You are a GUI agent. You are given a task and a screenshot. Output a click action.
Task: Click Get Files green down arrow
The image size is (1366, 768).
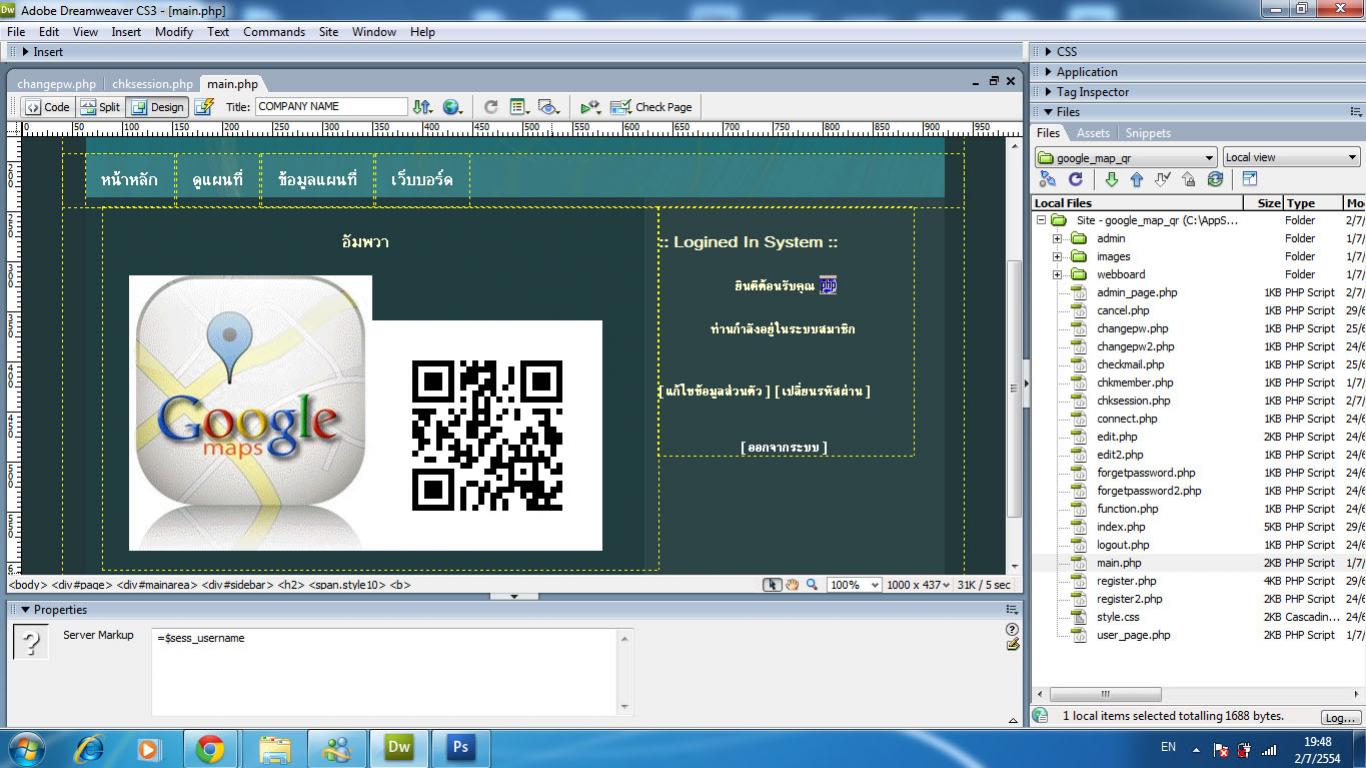click(1111, 180)
